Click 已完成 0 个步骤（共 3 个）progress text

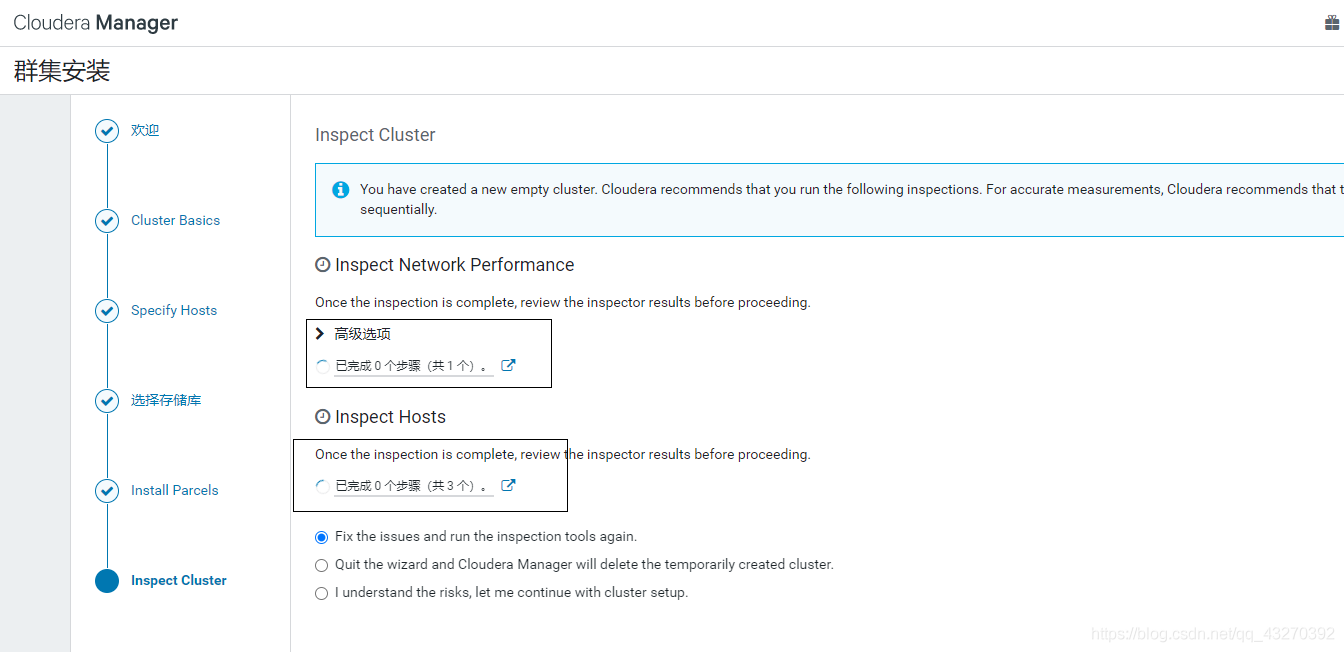tap(413, 486)
